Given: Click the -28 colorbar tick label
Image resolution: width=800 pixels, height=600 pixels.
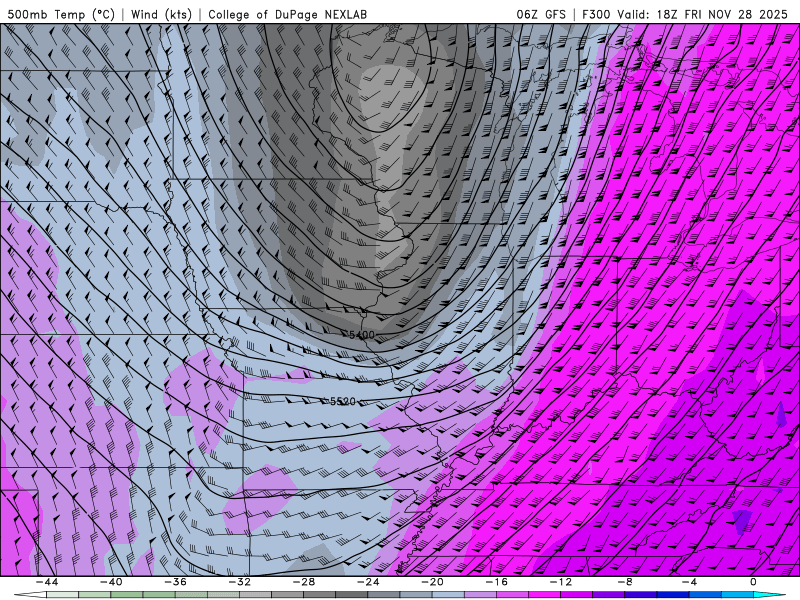Looking at the screenshot, I should pos(304,582).
